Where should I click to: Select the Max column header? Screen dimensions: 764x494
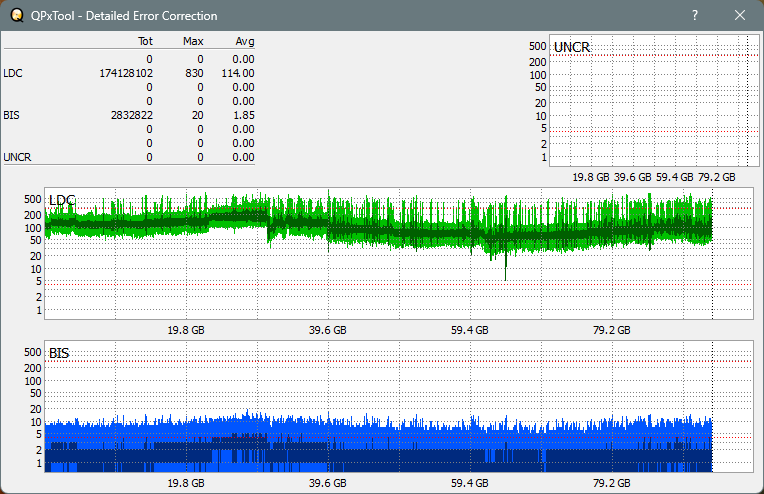point(193,41)
